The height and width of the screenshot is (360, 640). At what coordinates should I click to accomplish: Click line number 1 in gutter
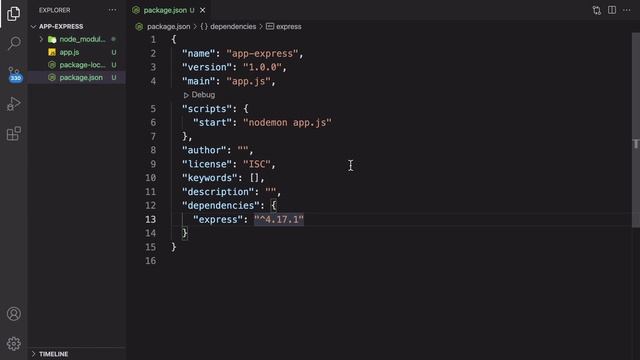(153, 40)
